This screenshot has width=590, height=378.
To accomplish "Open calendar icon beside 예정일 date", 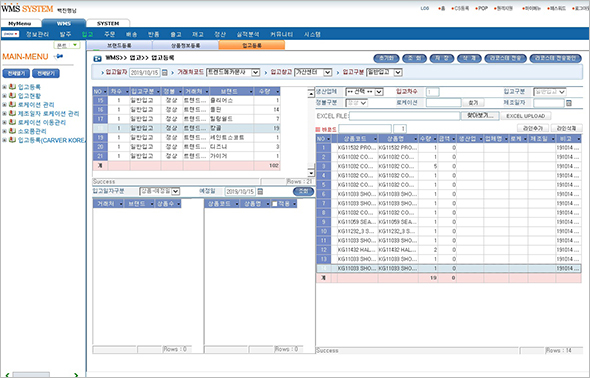I will 260,191.
